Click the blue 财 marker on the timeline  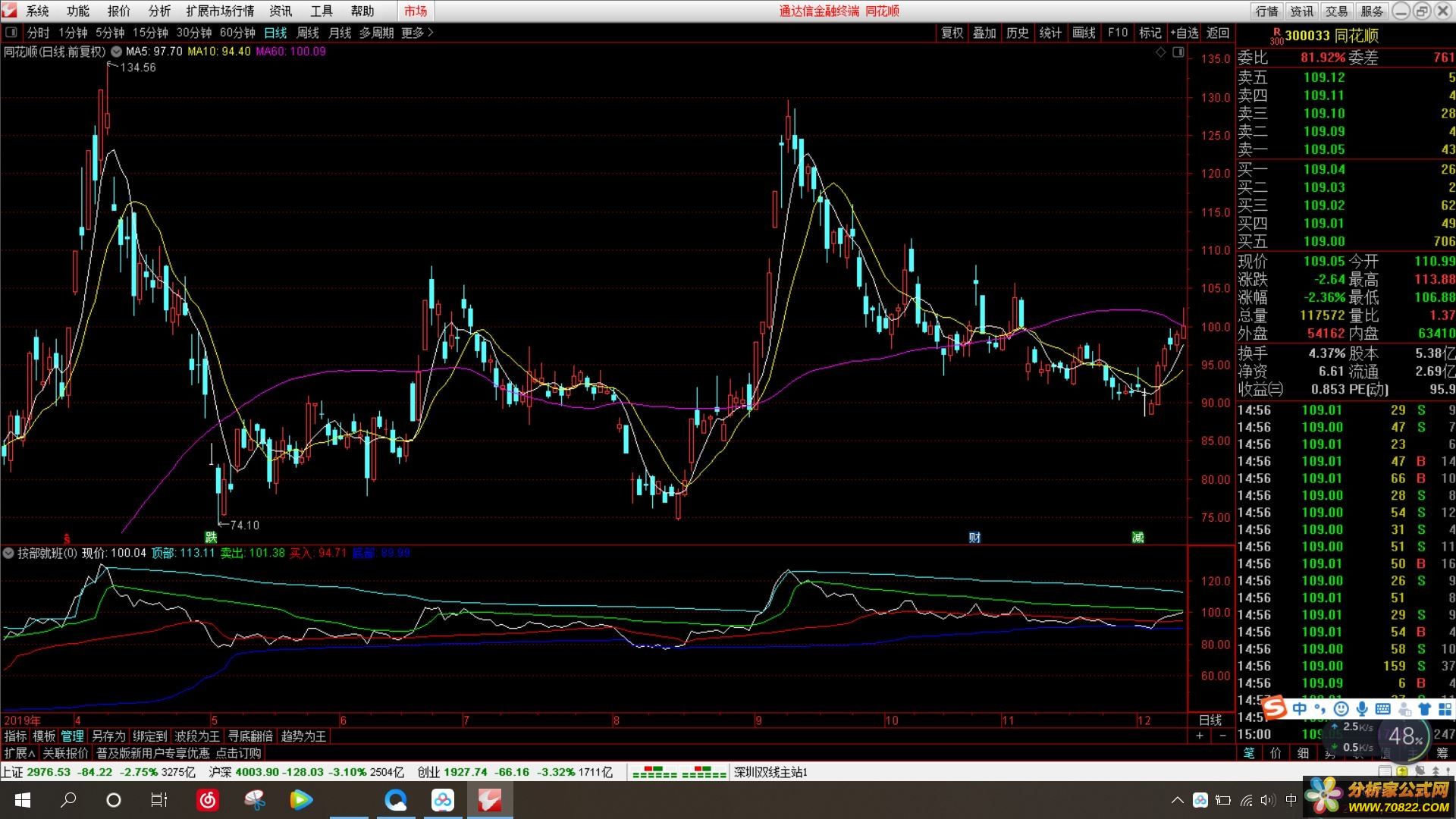coord(974,537)
